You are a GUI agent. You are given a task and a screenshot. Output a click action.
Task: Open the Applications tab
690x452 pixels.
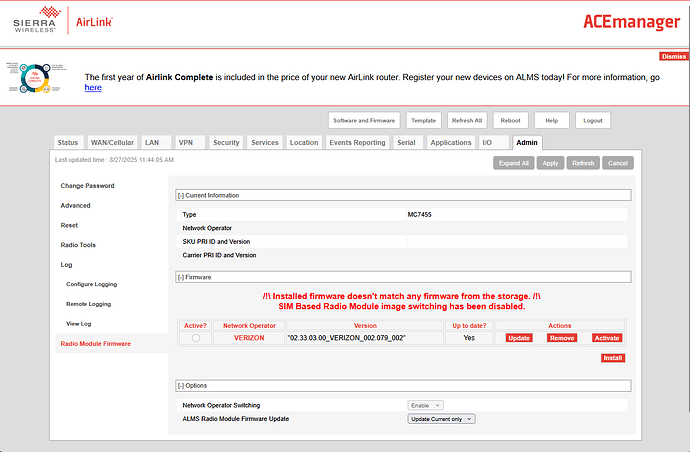click(451, 143)
